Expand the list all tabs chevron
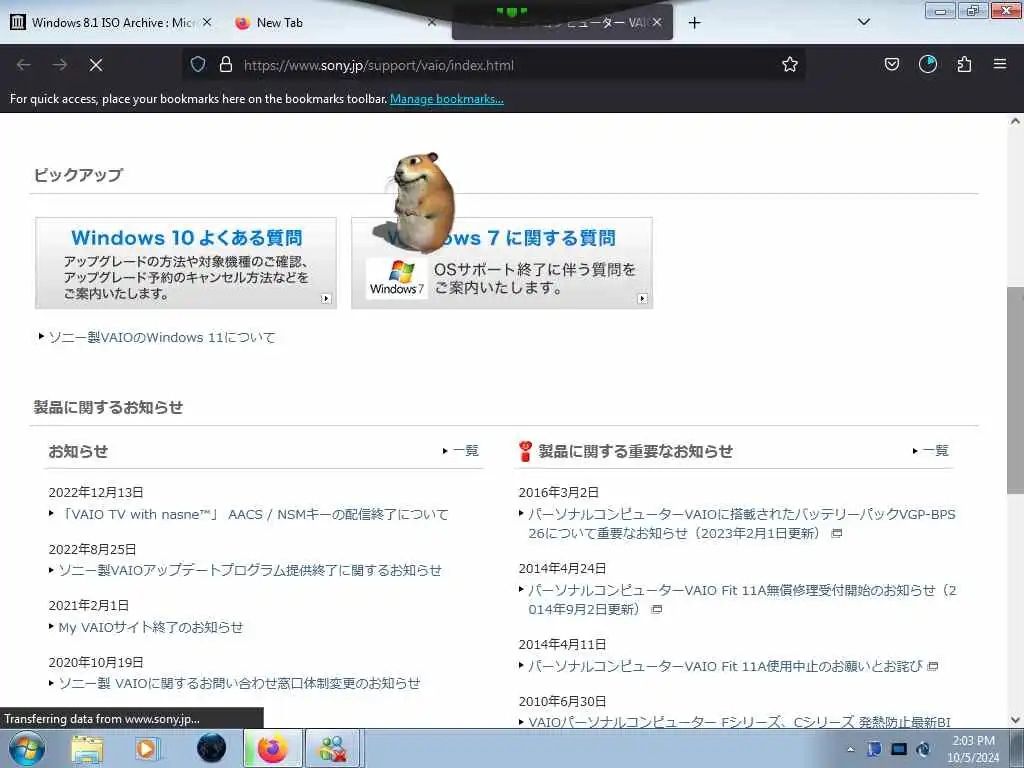 coord(863,22)
